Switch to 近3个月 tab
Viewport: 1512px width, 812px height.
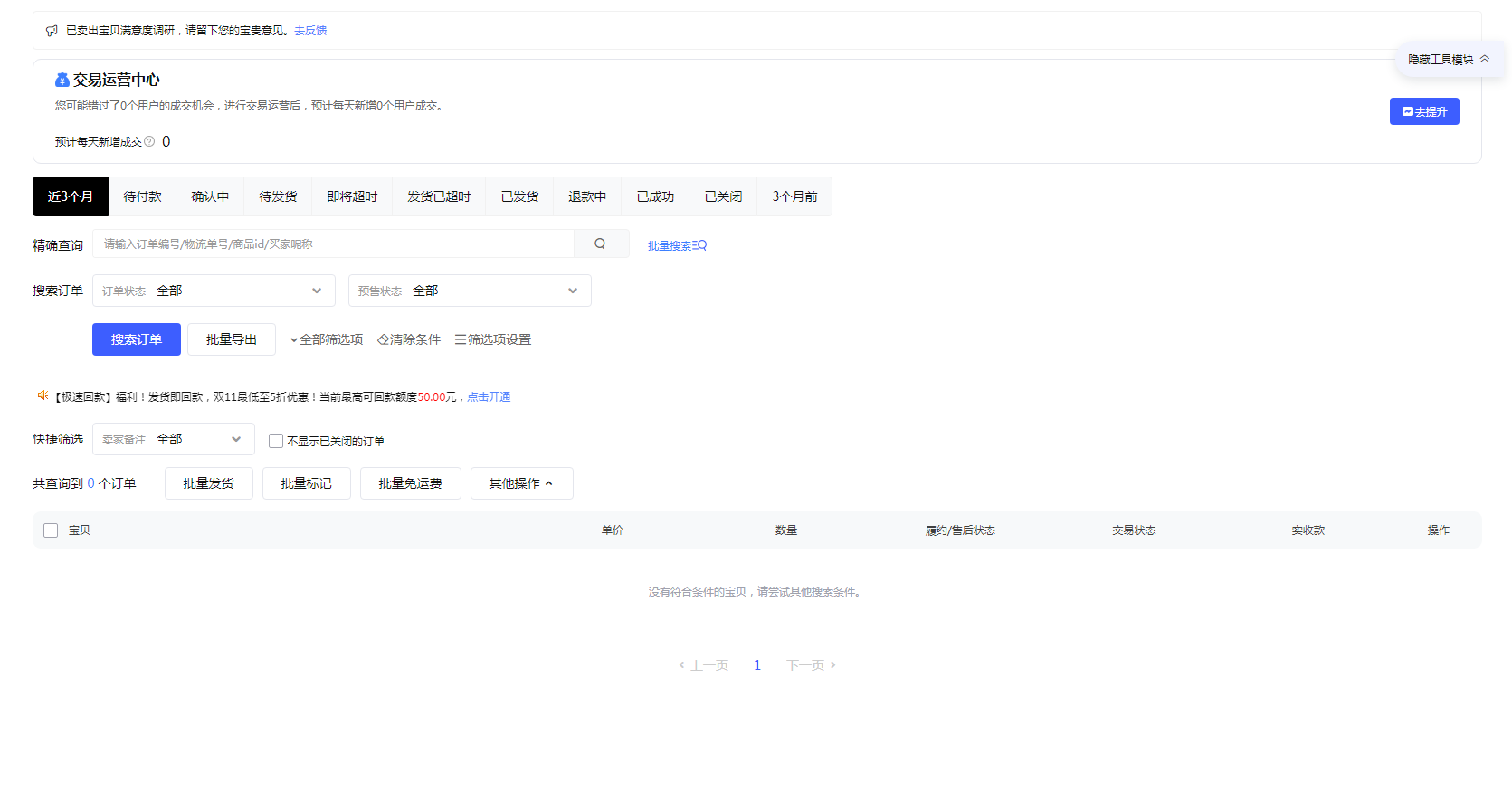click(71, 196)
